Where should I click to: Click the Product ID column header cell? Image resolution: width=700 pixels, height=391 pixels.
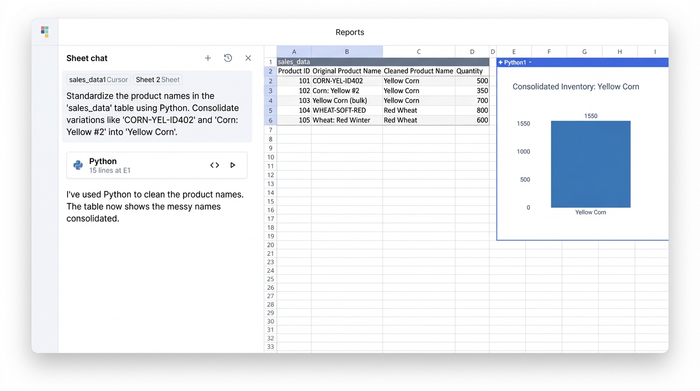[x=294, y=71]
